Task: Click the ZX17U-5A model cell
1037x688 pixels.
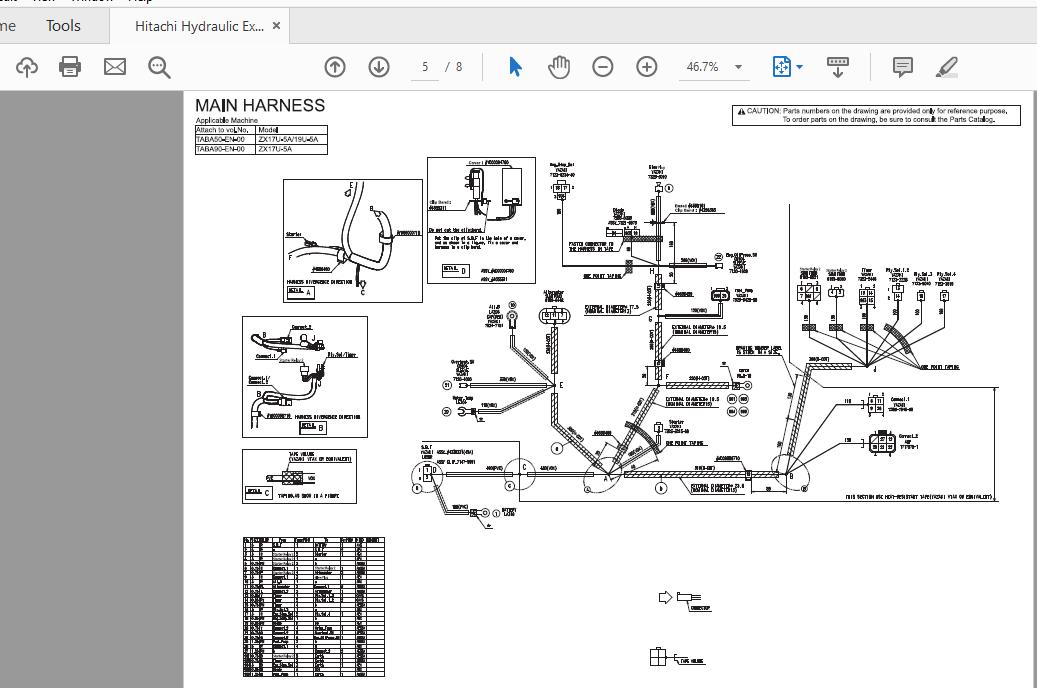Action: (291, 150)
